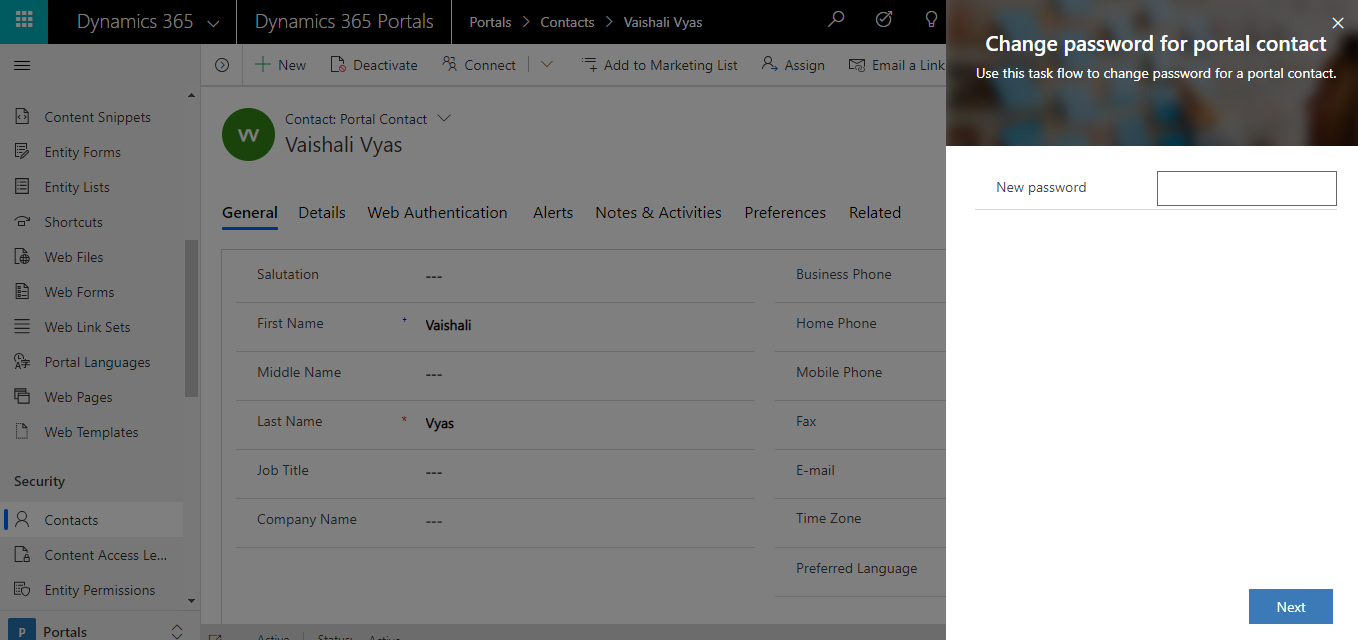Viewport: 1358px width, 640px height.
Task: Click the Contacts person icon
Action: tap(22, 520)
